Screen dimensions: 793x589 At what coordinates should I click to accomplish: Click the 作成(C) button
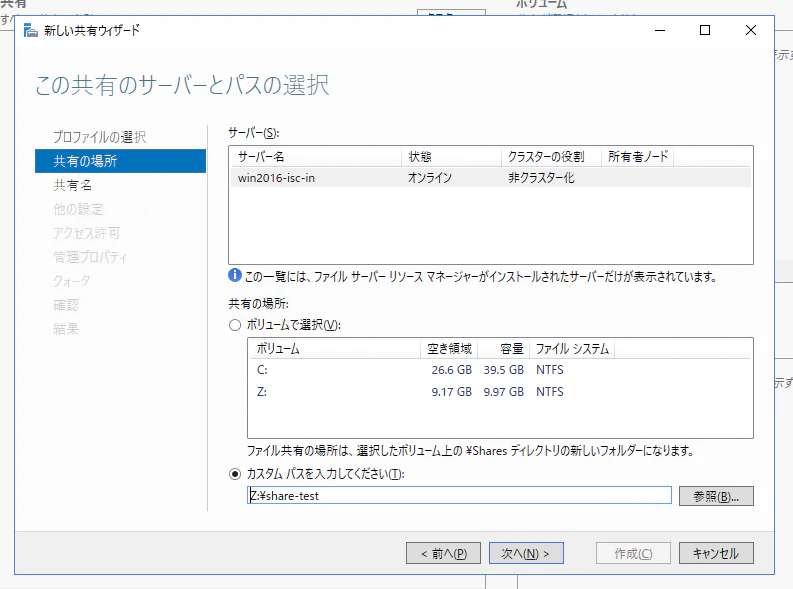(x=633, y=553)
